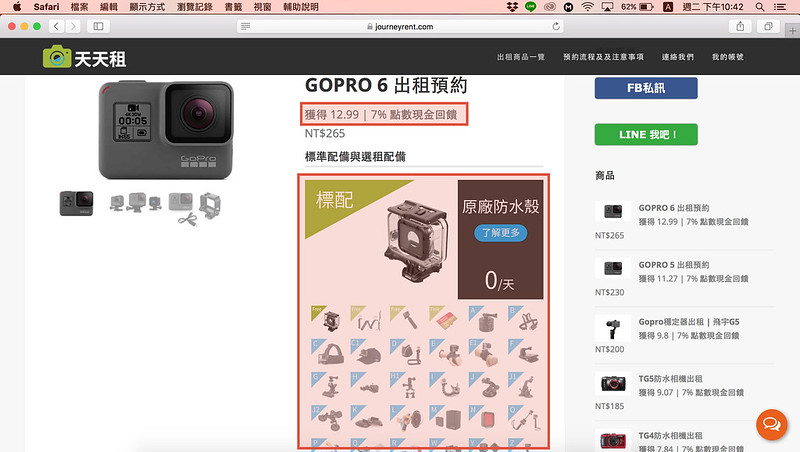Select the free SD card accessory

pyautogui.click(x=444, y=319)
